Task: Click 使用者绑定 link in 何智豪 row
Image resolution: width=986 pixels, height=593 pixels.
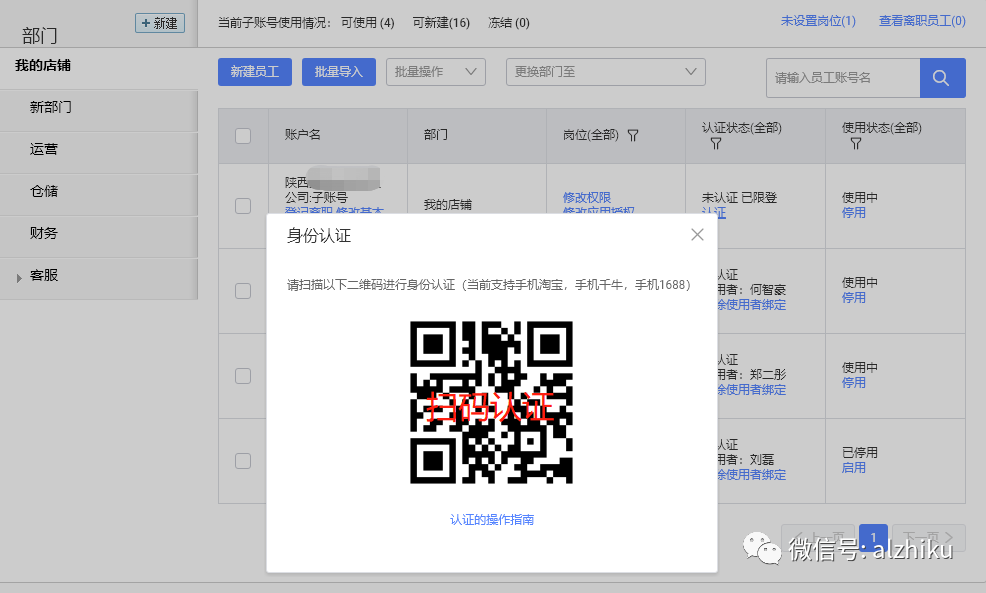Action: tap(752, 305)
